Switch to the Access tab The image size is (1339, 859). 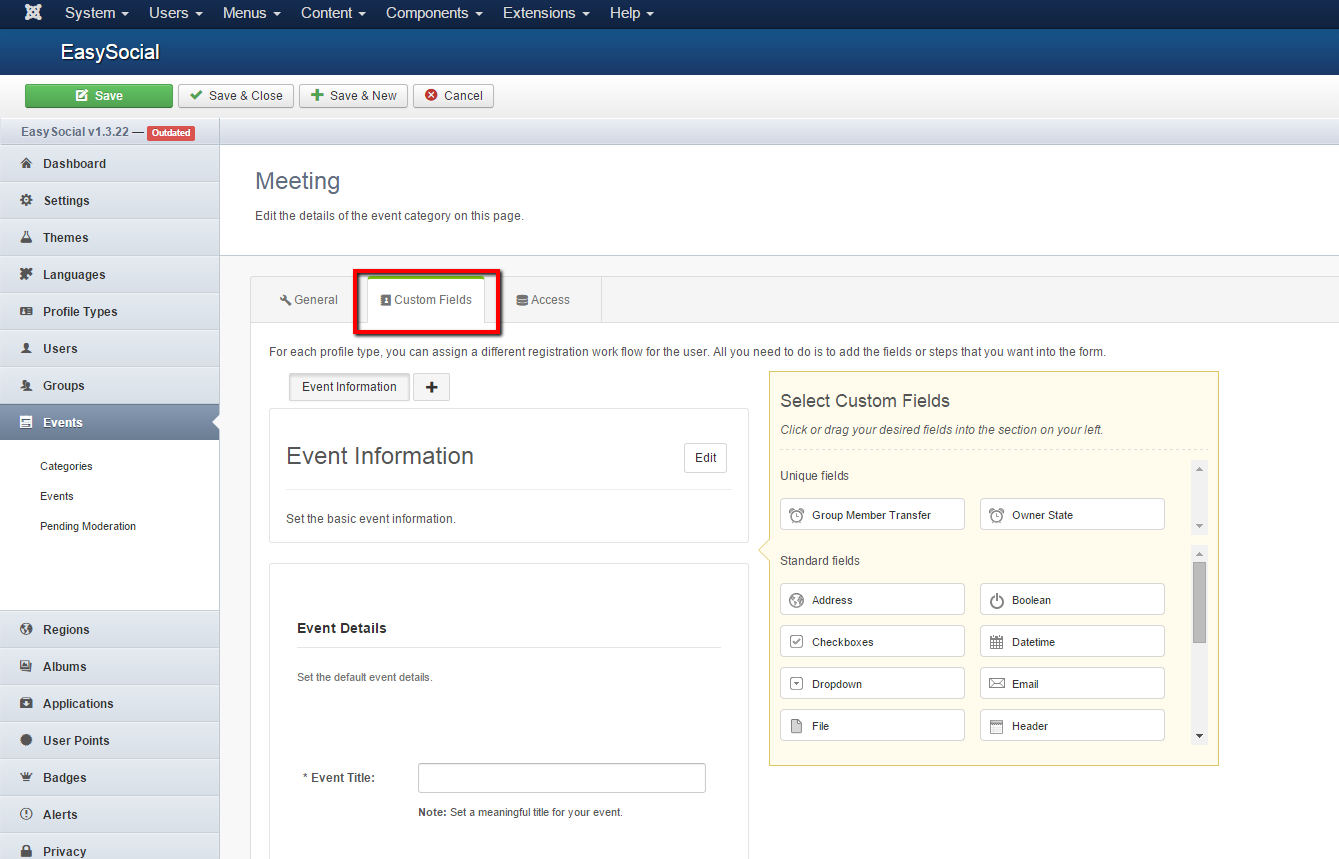click(543, 300)
